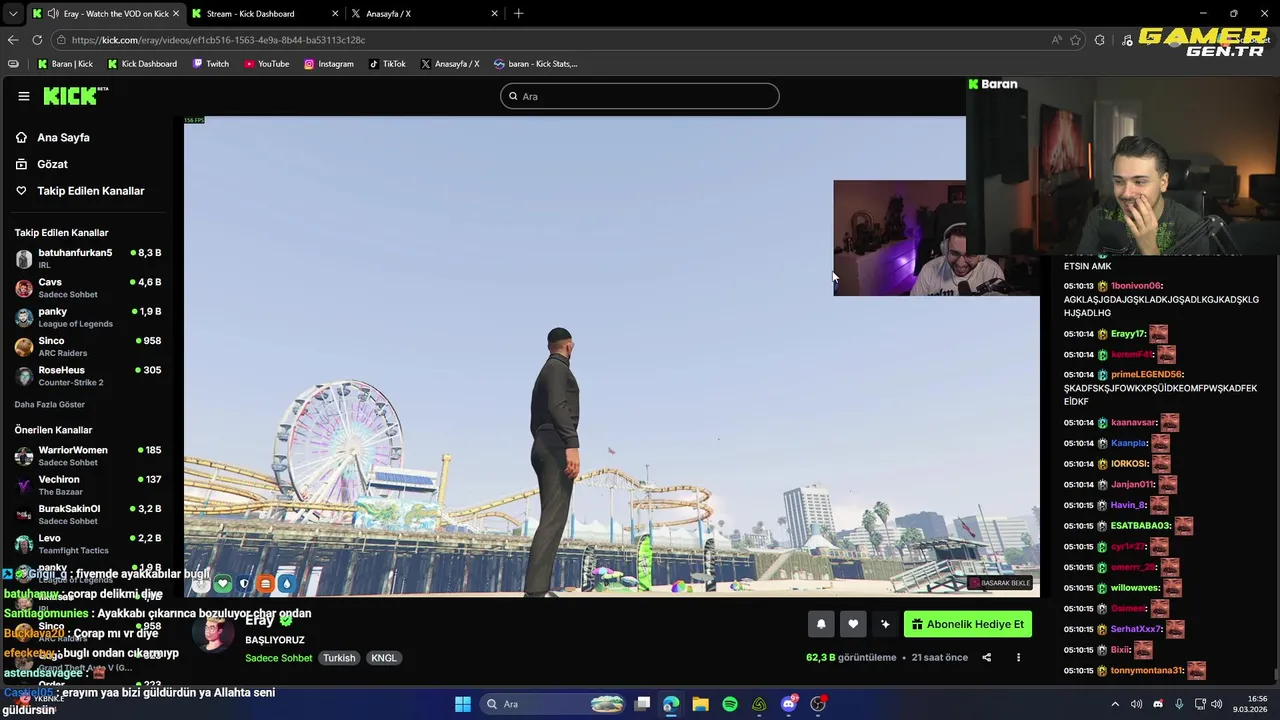Open the Kick hamburger menu

click(x=23, y=96)
